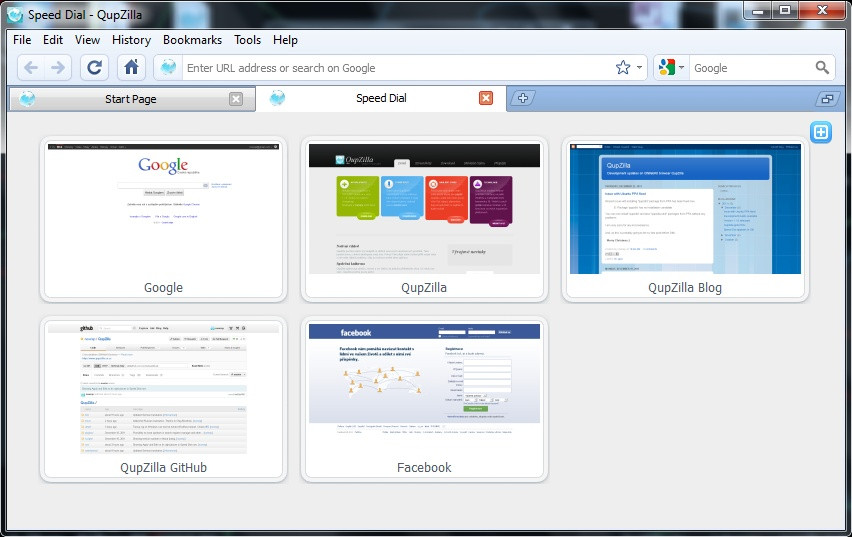
Task: Expand the search engine selection arrow
Action: click(681, 67)
